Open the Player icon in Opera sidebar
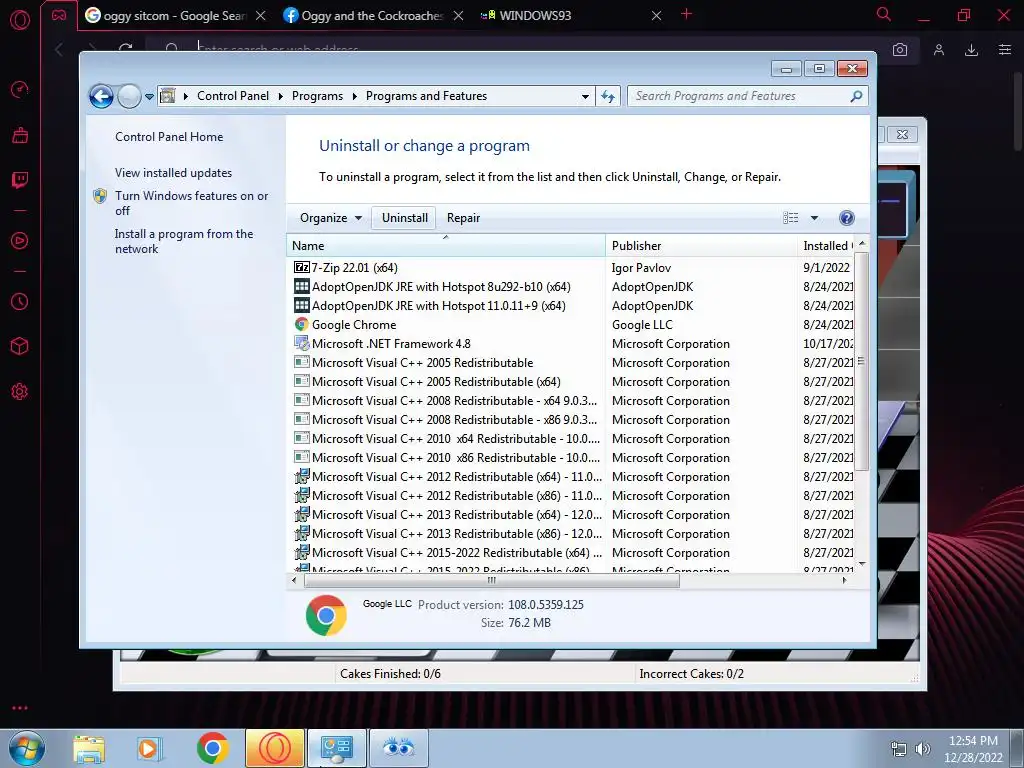 coord(20,240)
